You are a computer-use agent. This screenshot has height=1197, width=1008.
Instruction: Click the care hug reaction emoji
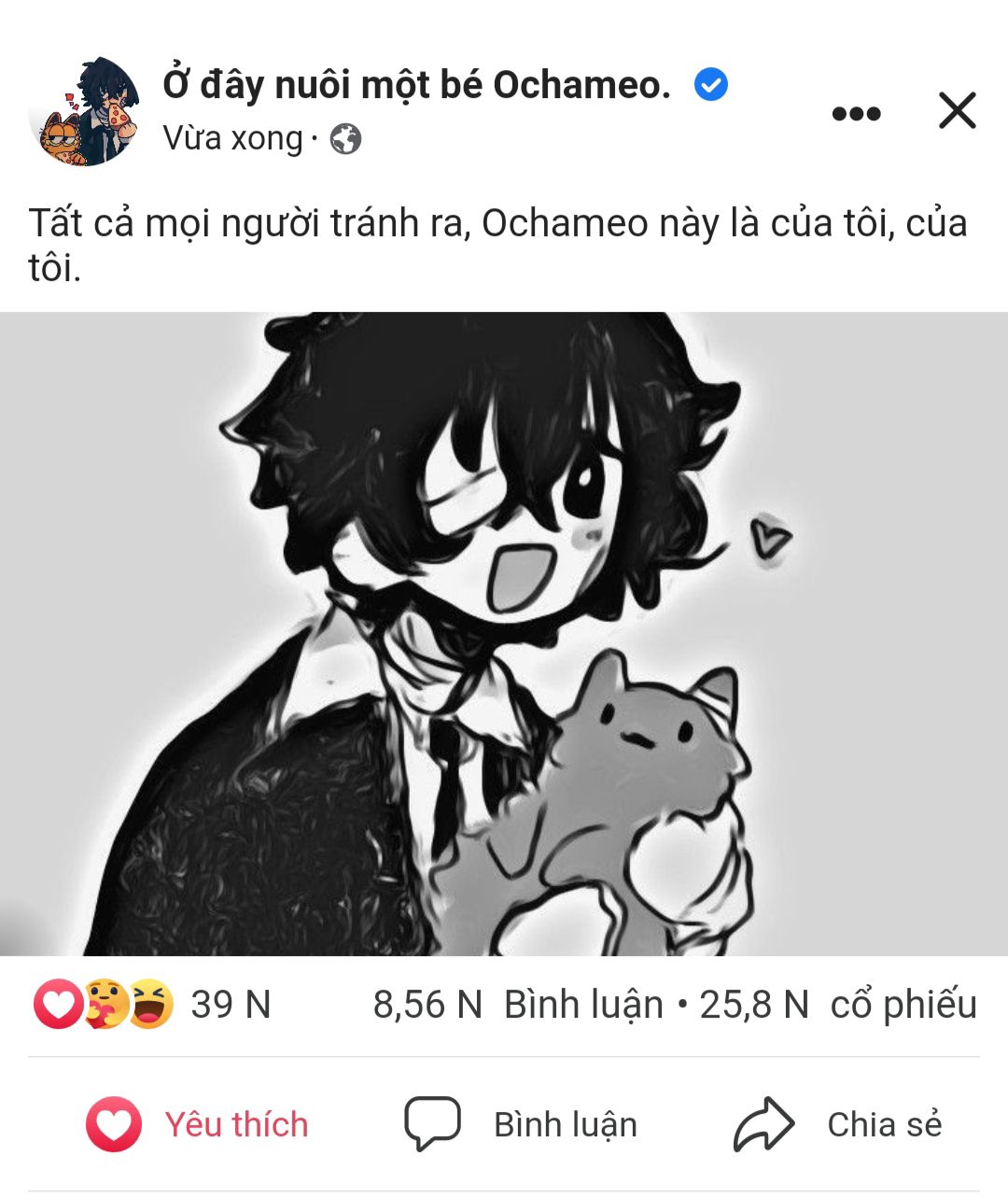tap(105, 1004)
